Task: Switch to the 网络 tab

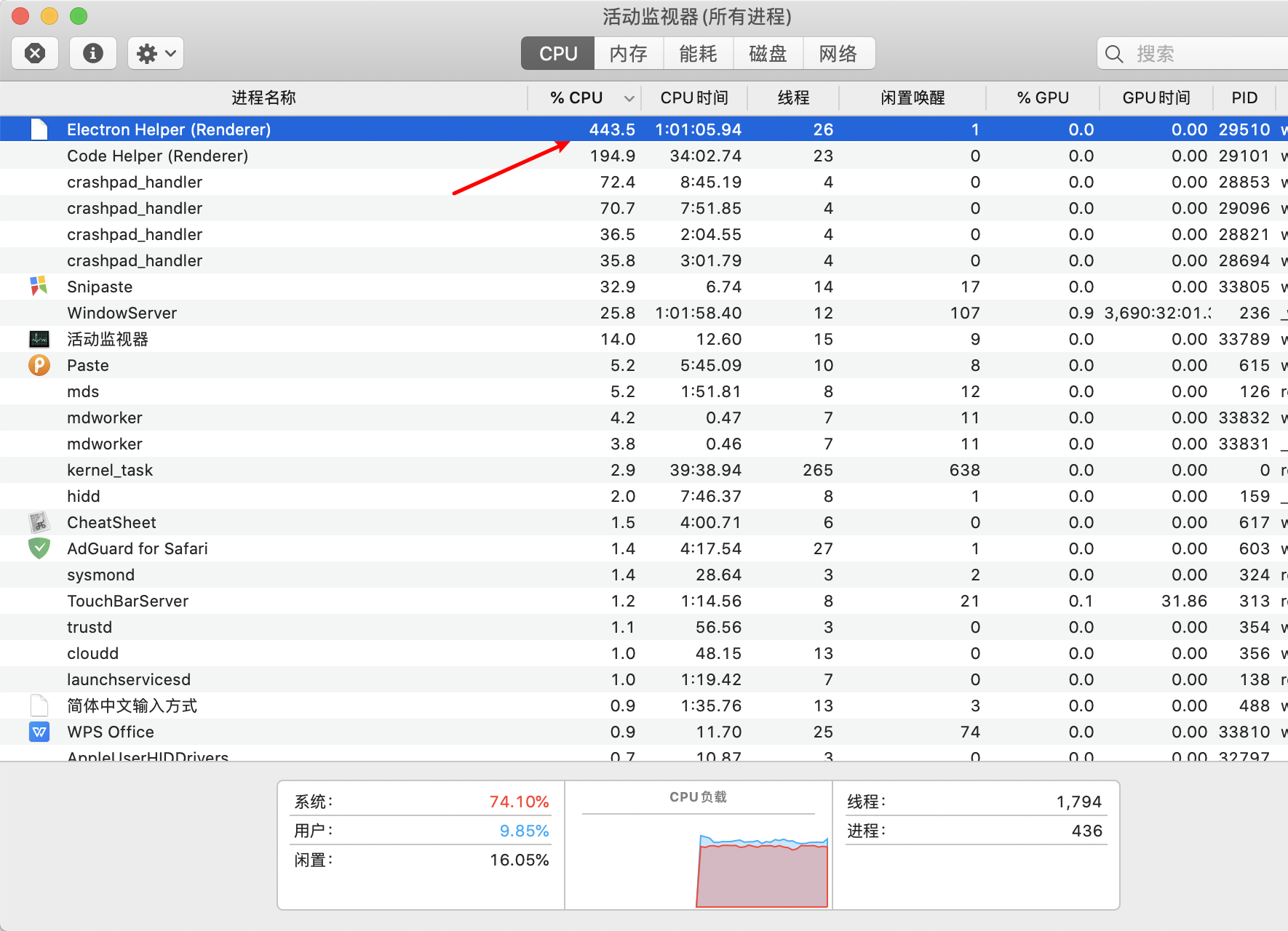Action: pos(838,52)
